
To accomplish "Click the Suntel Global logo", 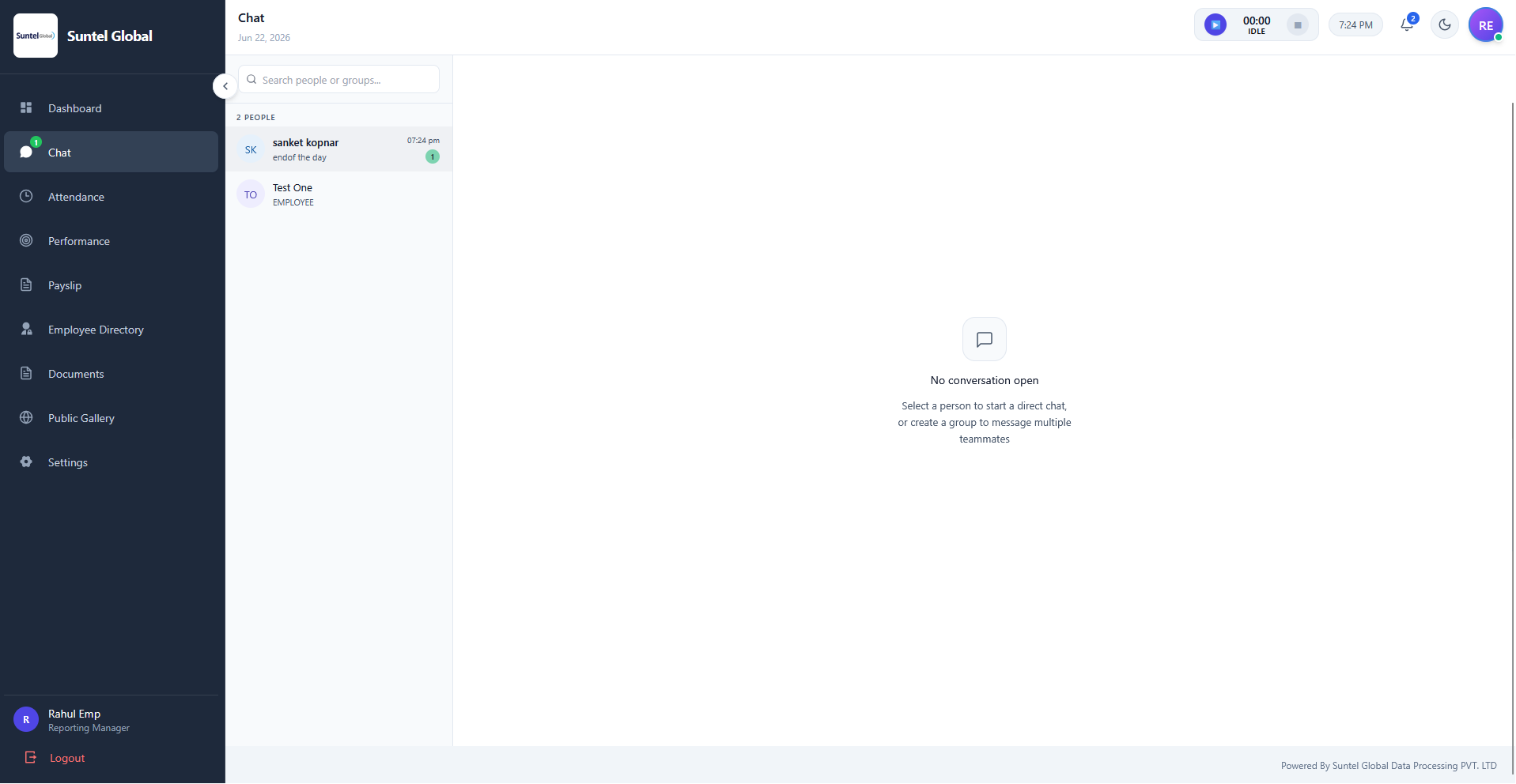I will (x=36, y=36).
